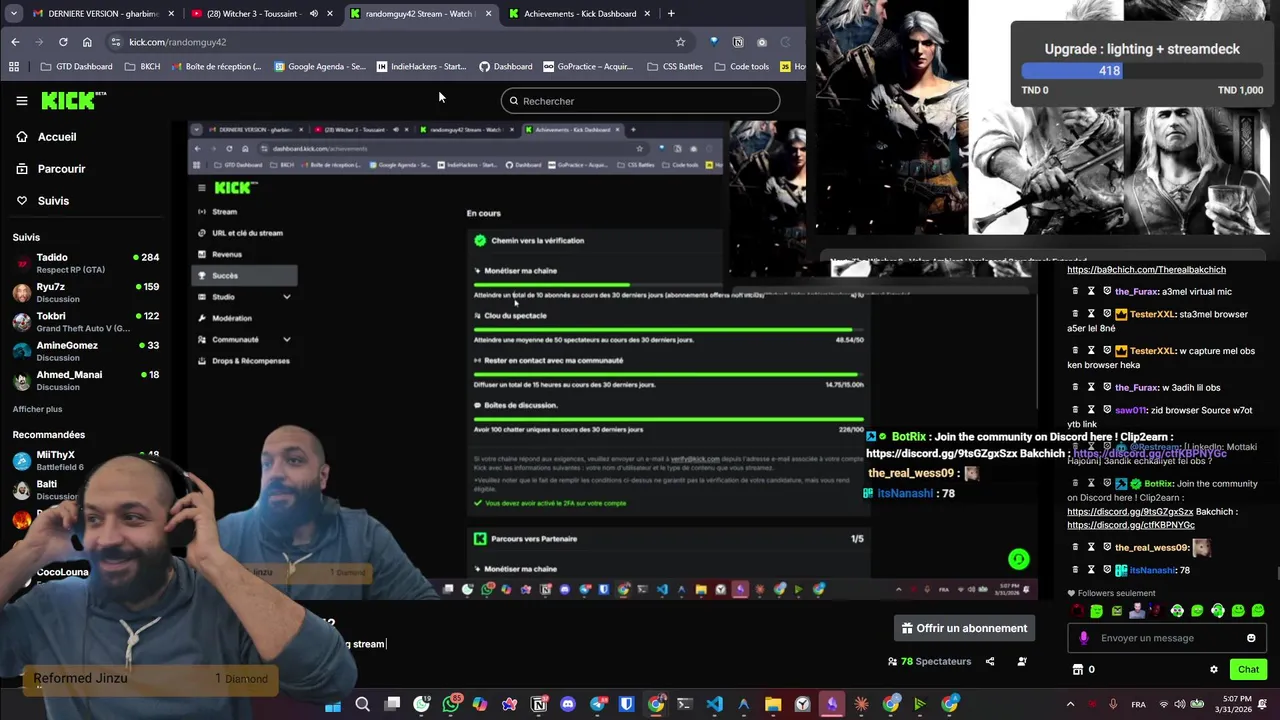Open the GTD Dashboard bookmark folder
1280x720 pixels.
76,67
